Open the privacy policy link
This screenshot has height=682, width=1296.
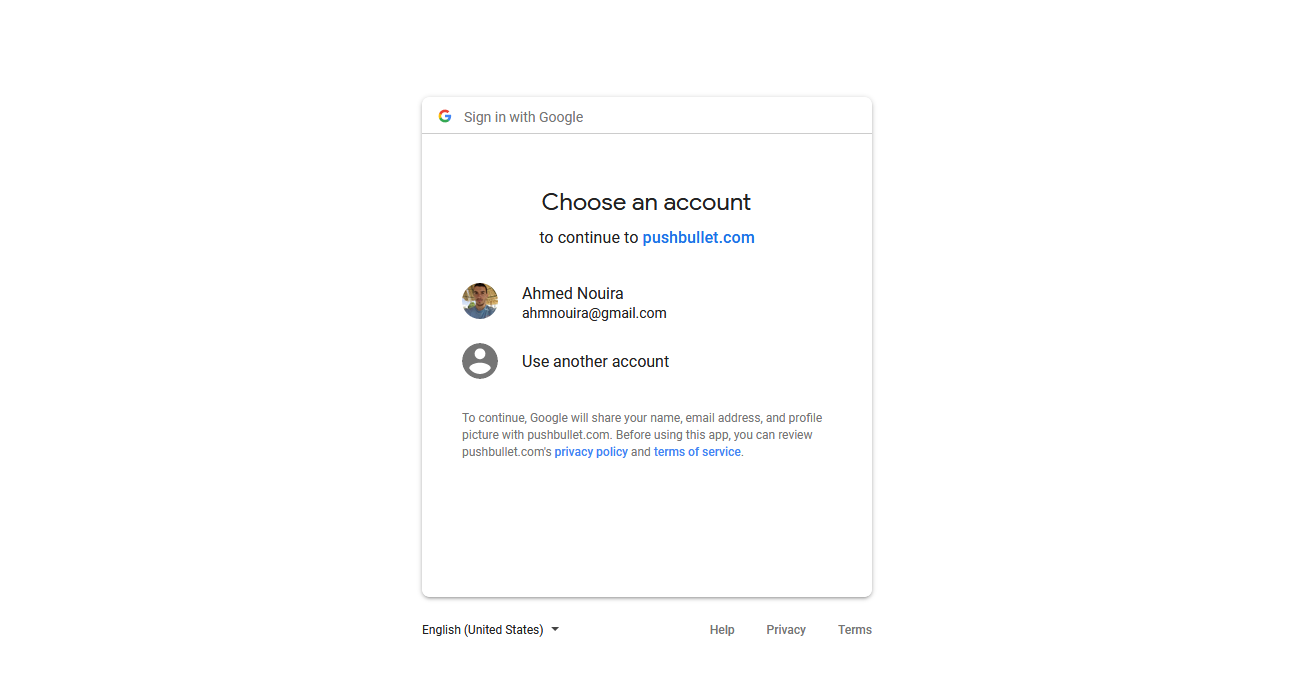[591, 452]
